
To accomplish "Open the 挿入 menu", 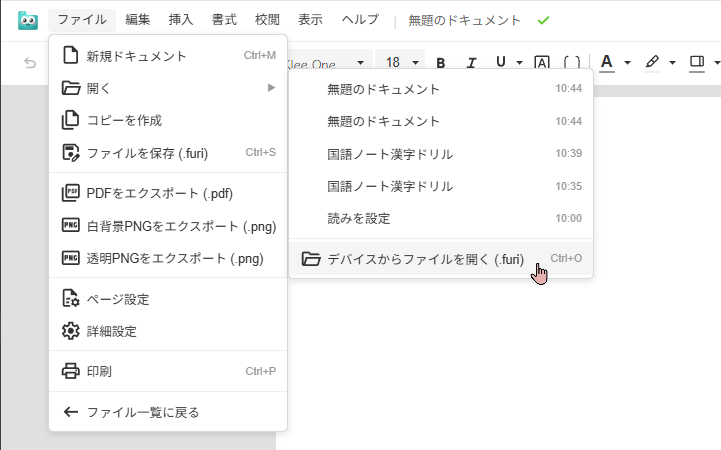I will (x=181, y=20).
